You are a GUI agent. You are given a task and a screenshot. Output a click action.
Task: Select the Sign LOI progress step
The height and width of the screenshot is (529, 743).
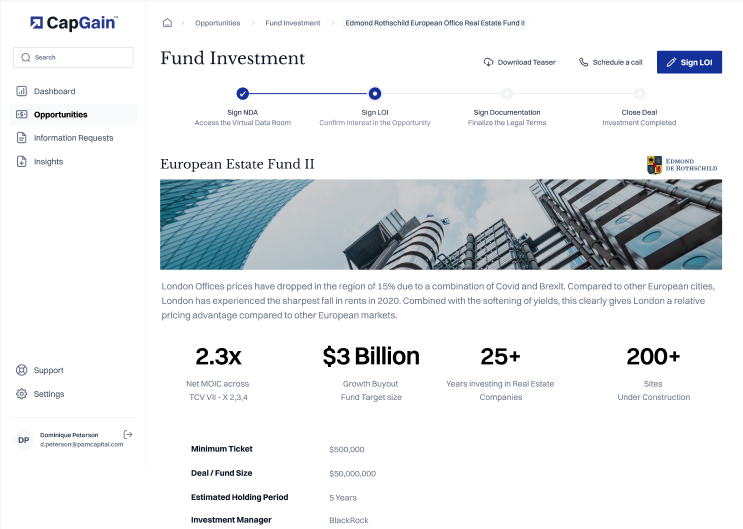pos(375,94)
